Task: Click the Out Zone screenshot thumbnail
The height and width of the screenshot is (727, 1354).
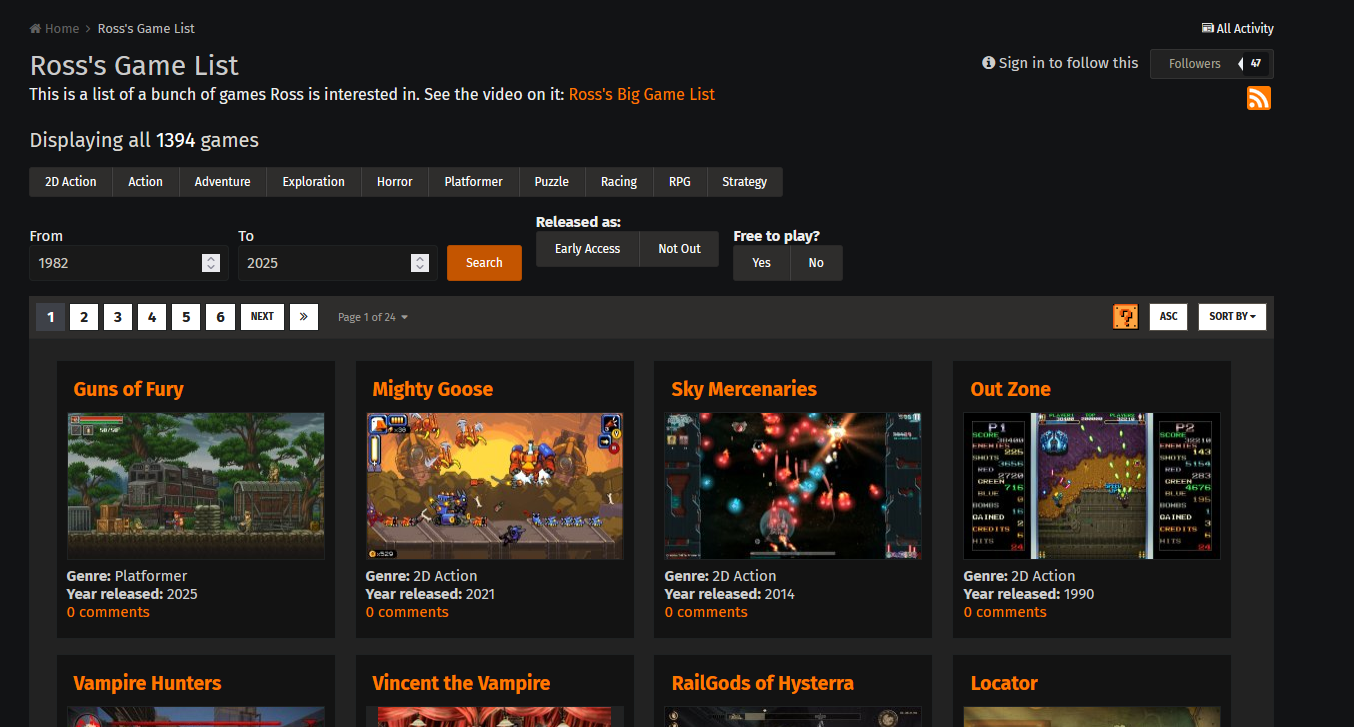Action: [1092, 486]
